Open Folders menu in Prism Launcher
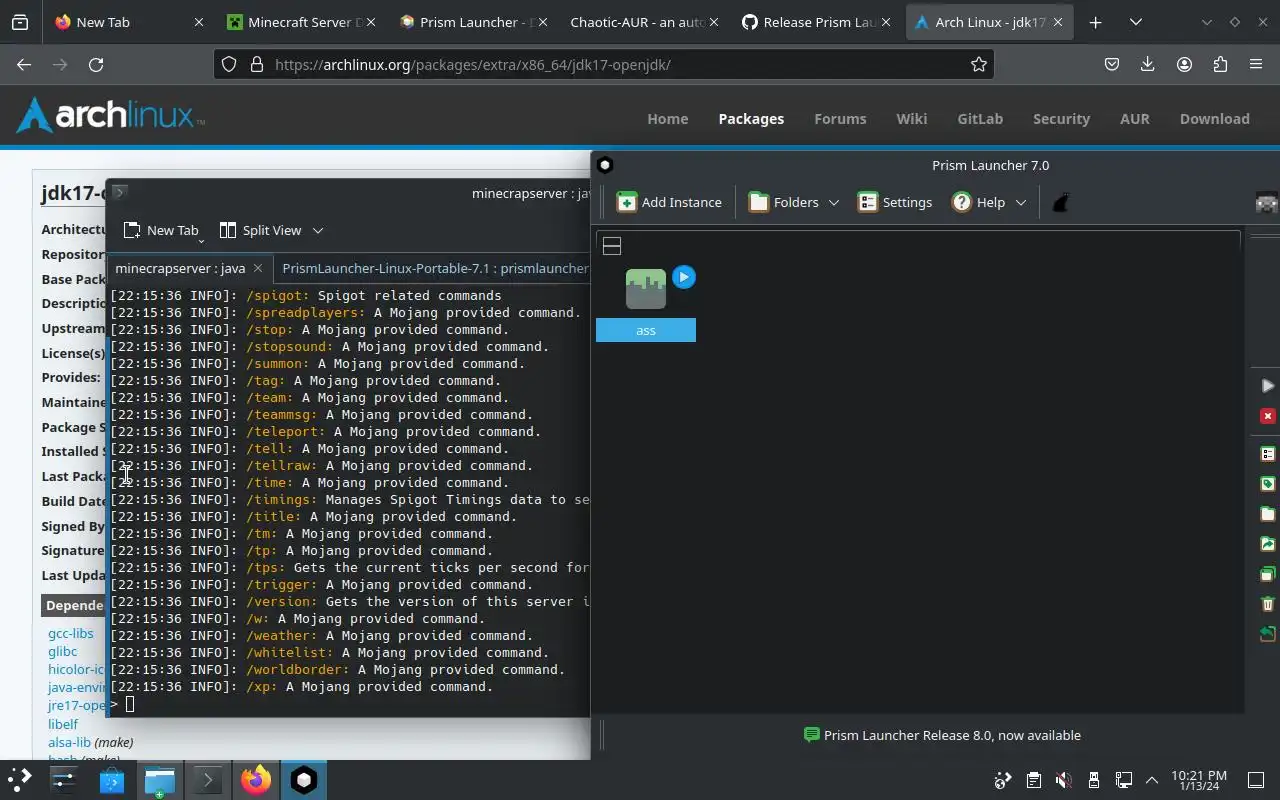The image size is (1280, 800). tap(794, 202)
